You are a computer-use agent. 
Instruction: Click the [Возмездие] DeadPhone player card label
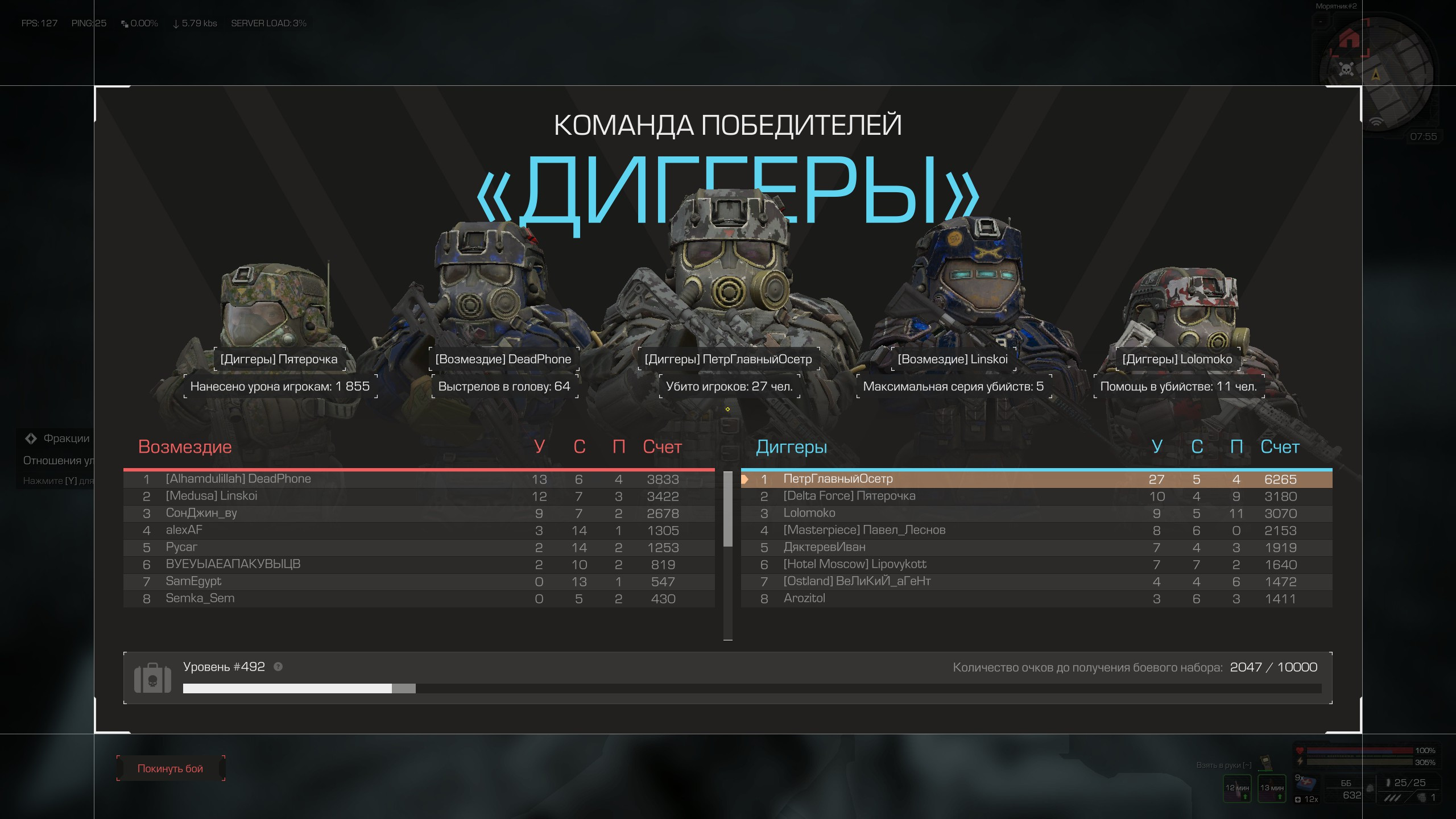click(x=503, y=359)
